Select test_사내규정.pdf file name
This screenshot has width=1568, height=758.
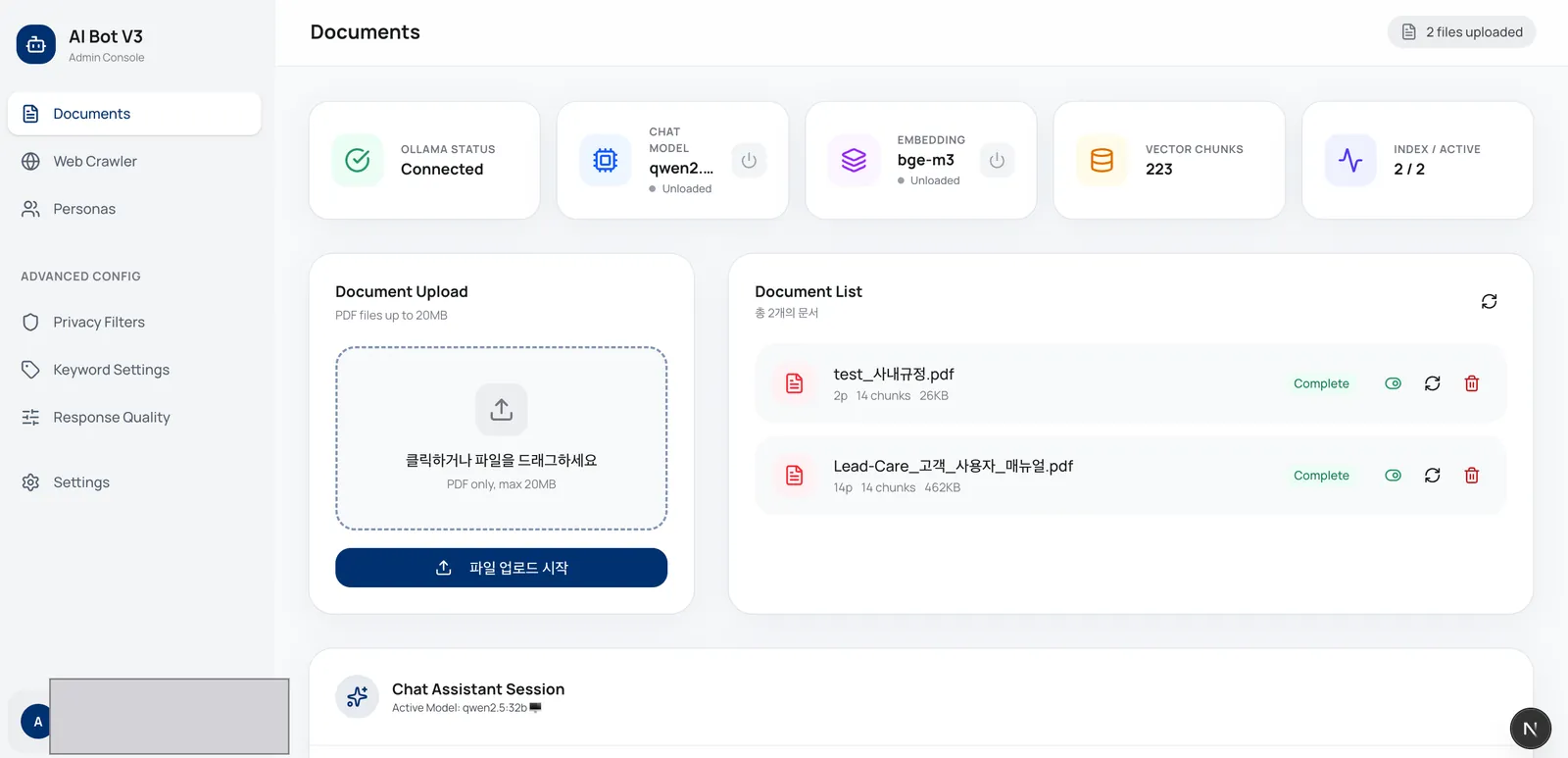click(x=894, y=374)
